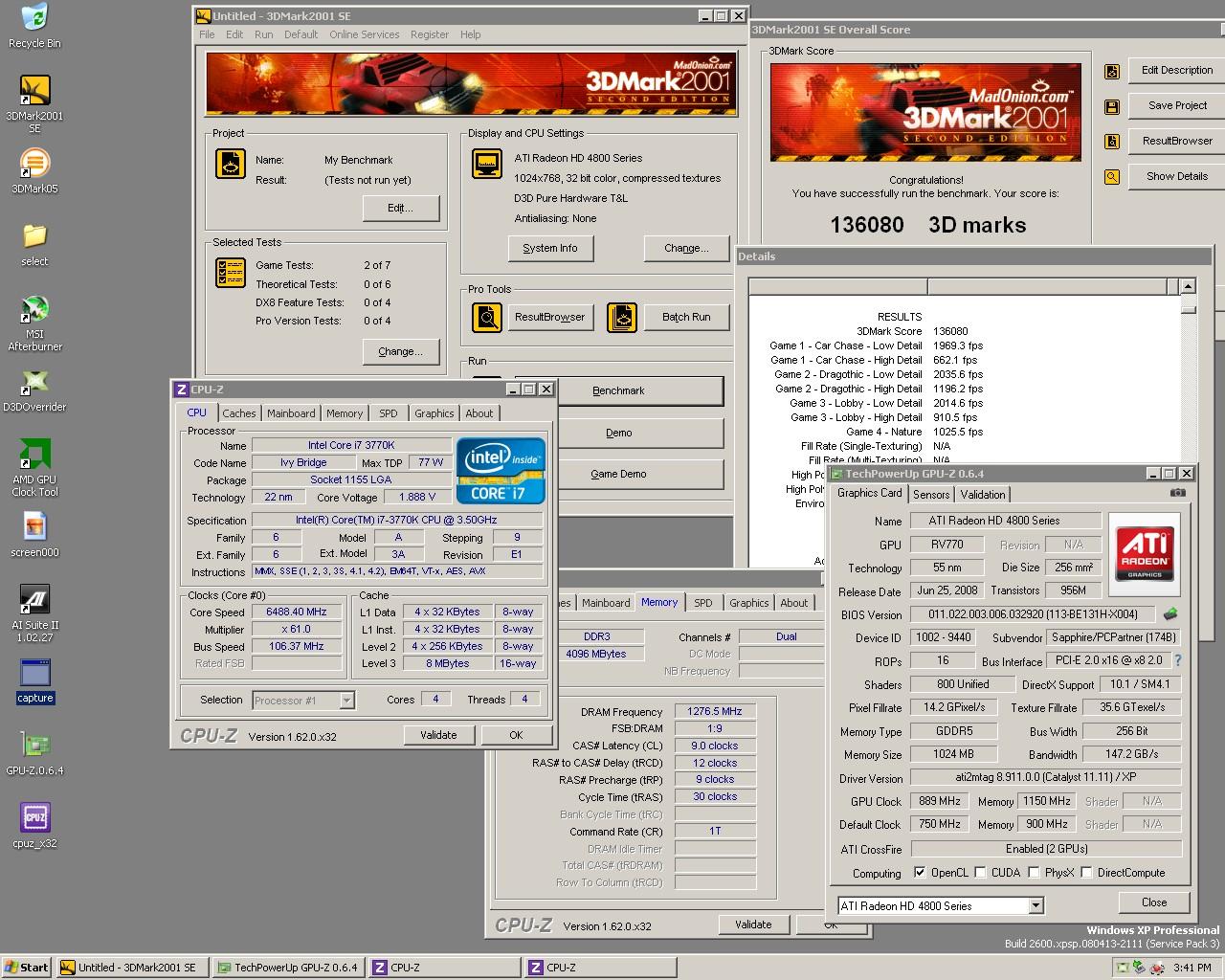The height and width of the screenshot is (980, 1225).
Task: Open AMD GPU Clock Tool shortcut
Action: (34, 468)
